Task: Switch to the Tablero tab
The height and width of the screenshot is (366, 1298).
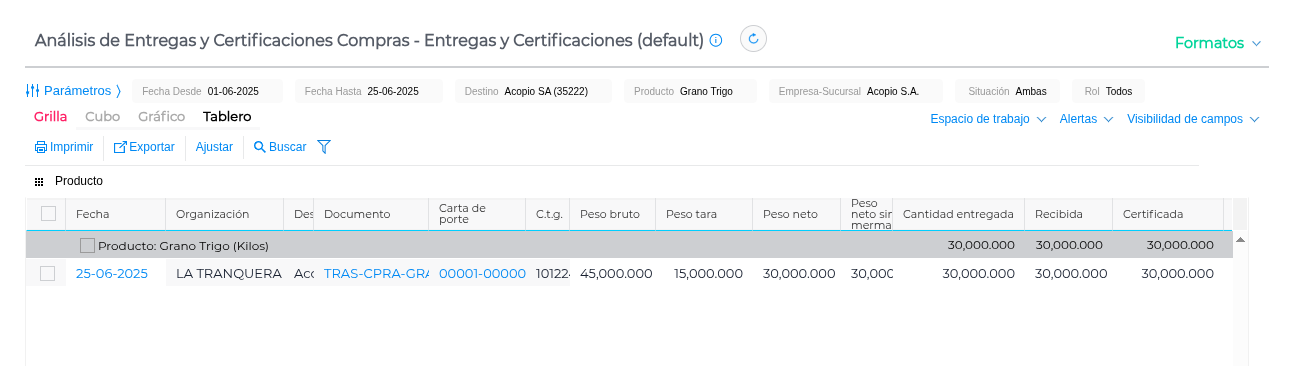Action: (227, 117)
